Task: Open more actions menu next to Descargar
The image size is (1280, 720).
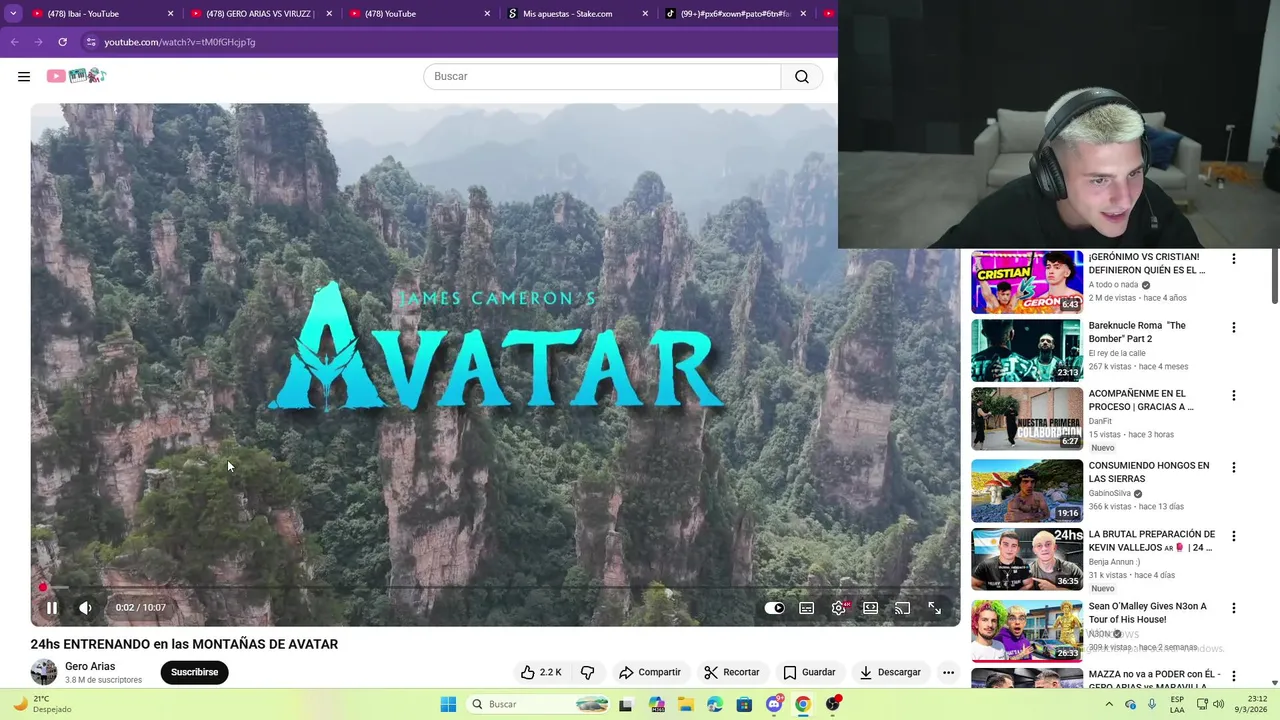Action: click(948, 672)
